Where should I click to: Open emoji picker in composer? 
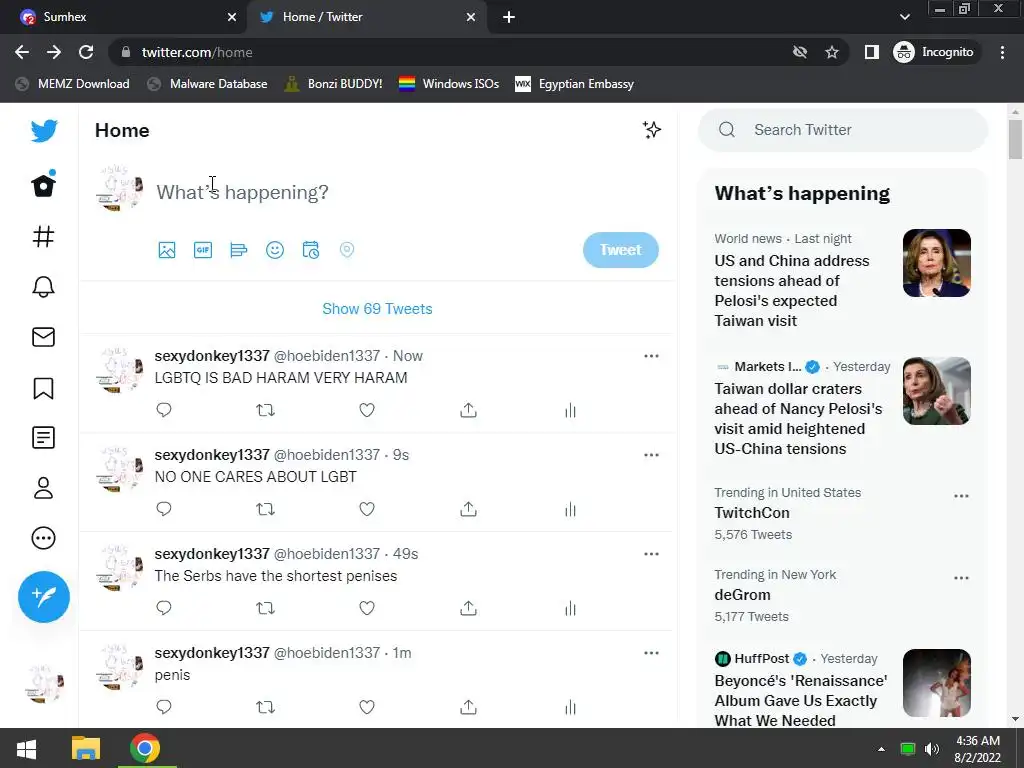(x=274, y=249)
